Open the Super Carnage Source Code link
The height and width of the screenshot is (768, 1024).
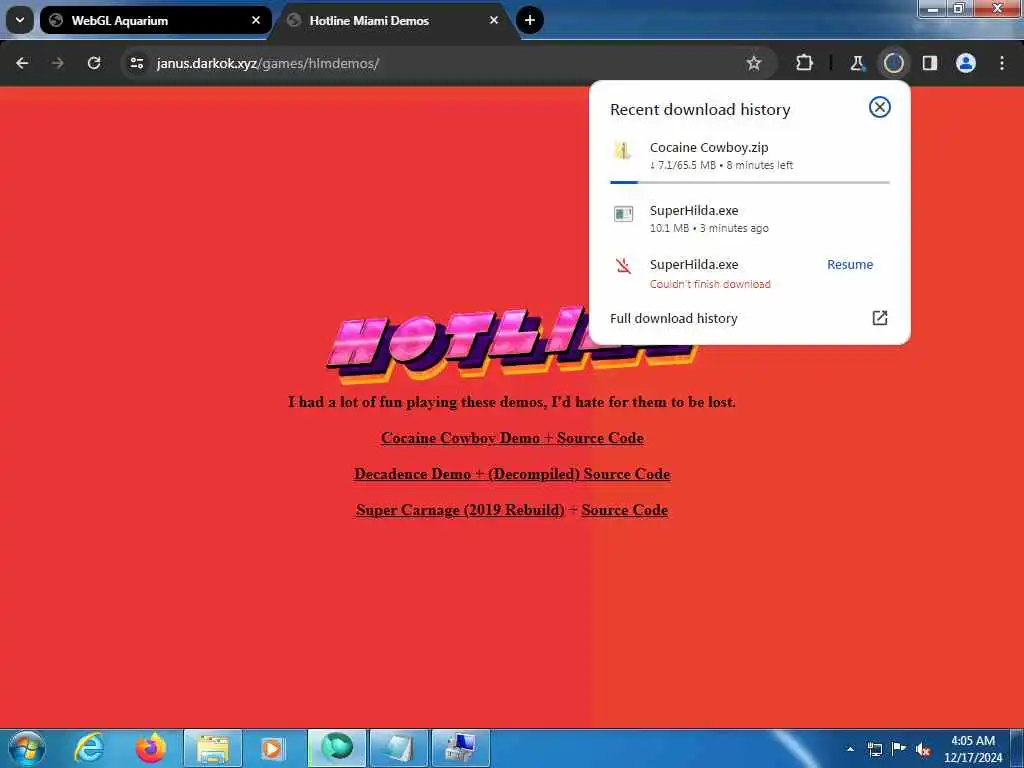tap(624, 510)
